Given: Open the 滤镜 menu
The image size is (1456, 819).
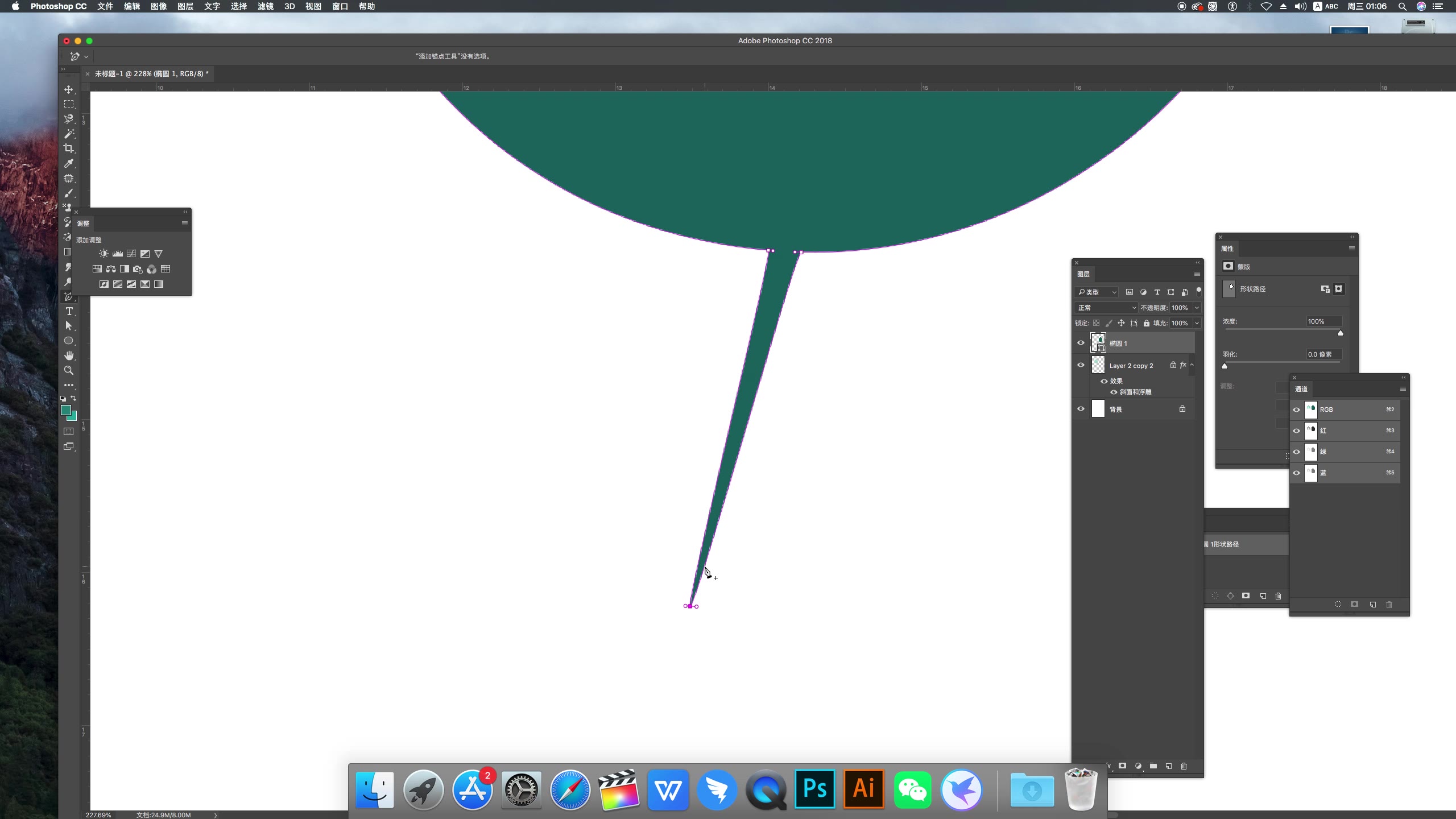Looking at the screenshot, I should tap(265, 6).
